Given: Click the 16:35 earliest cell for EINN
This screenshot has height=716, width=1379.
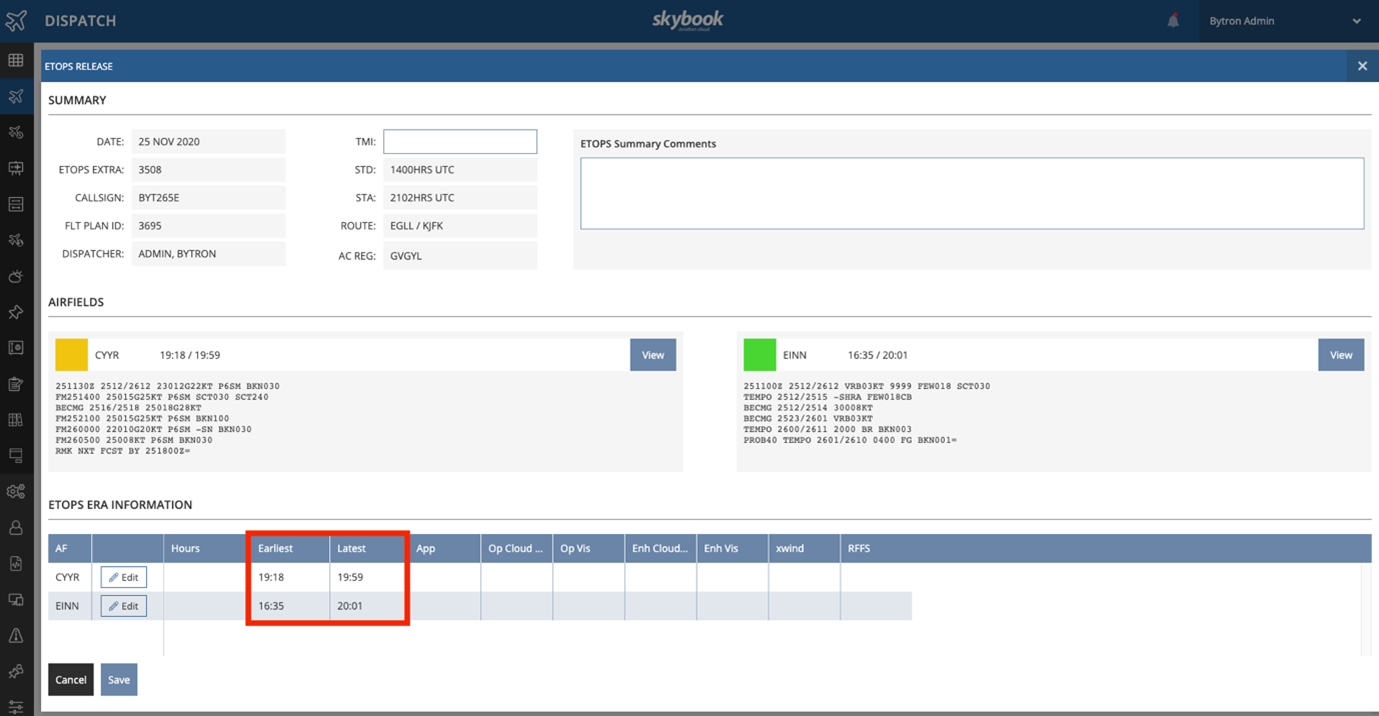Looking at the screenshot, I should tap(290, 606).
